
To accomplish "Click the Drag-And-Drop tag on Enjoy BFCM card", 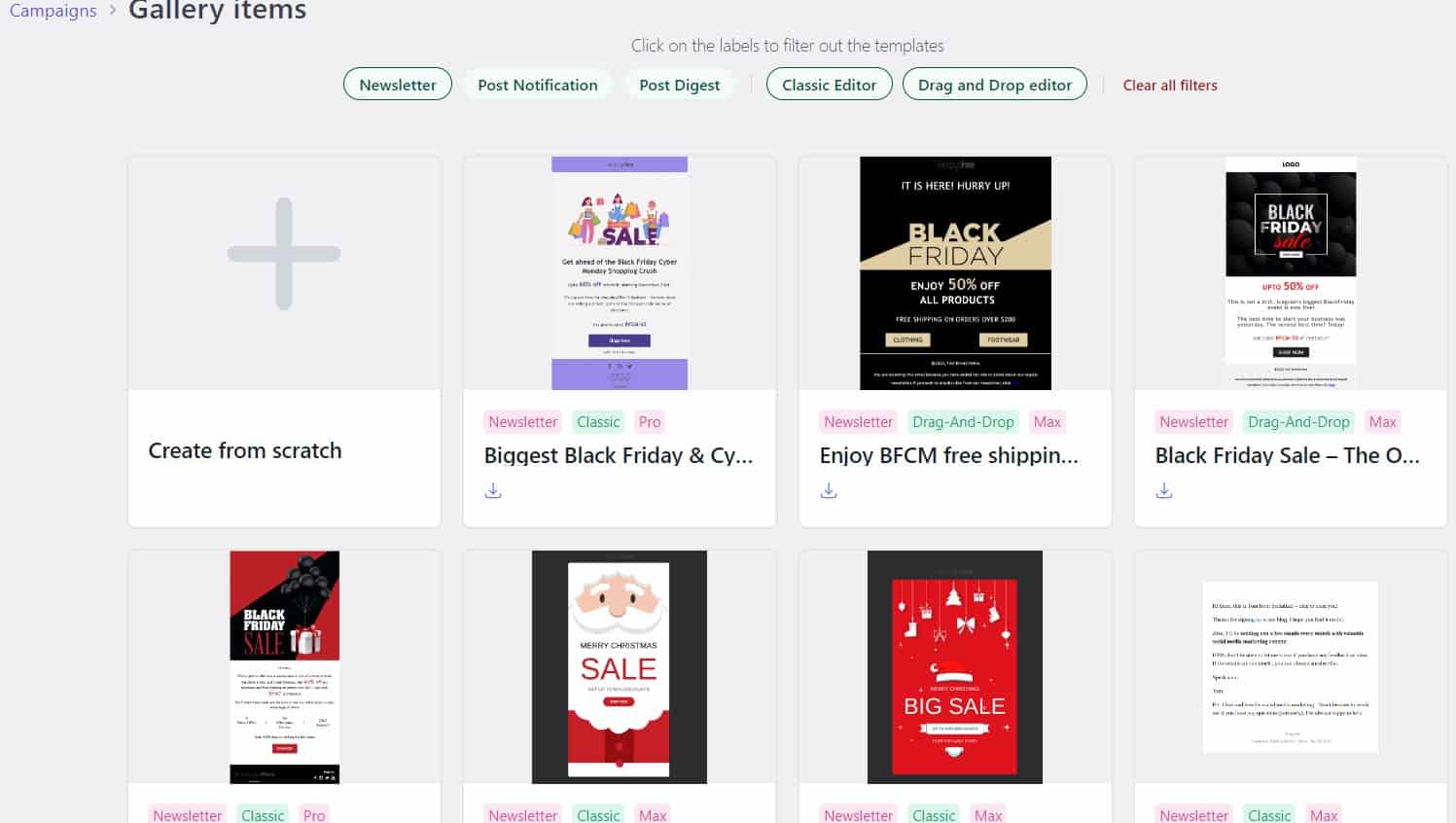I will [x=963, y=421].
